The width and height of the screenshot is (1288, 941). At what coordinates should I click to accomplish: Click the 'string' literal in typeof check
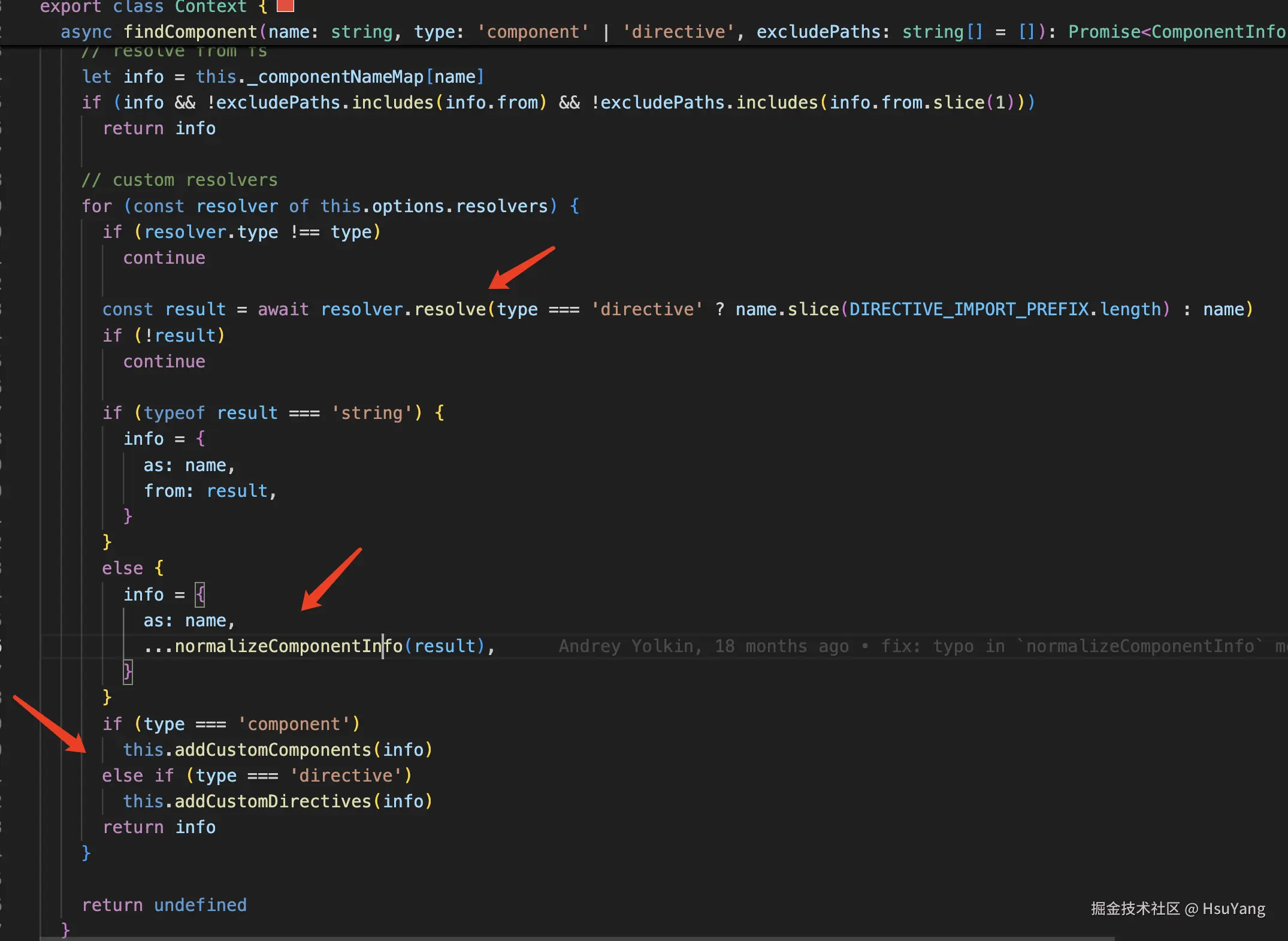pyautogui.click(x=371, y=413)
